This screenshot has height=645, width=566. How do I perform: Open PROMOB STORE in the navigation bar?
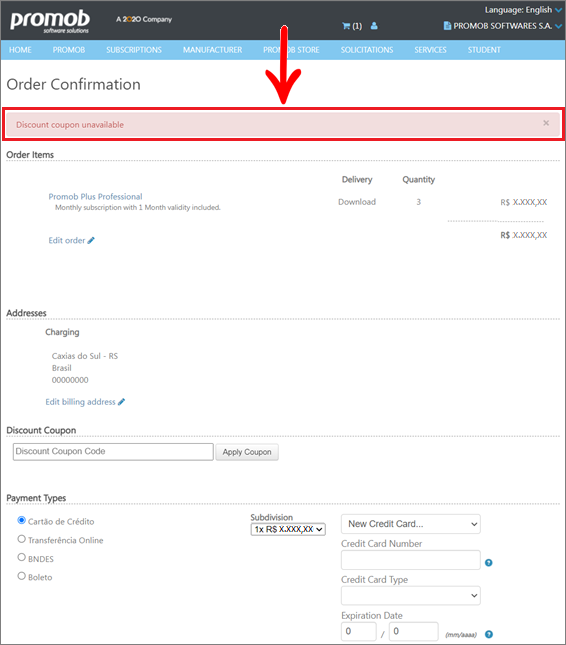[x=291, y=50]
